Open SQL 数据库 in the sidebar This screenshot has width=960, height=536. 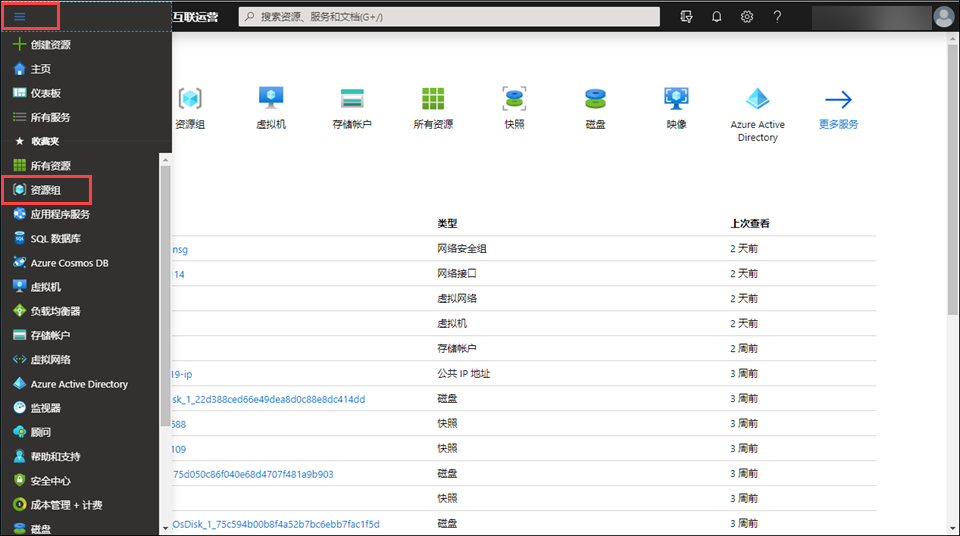tap(55, 239)
